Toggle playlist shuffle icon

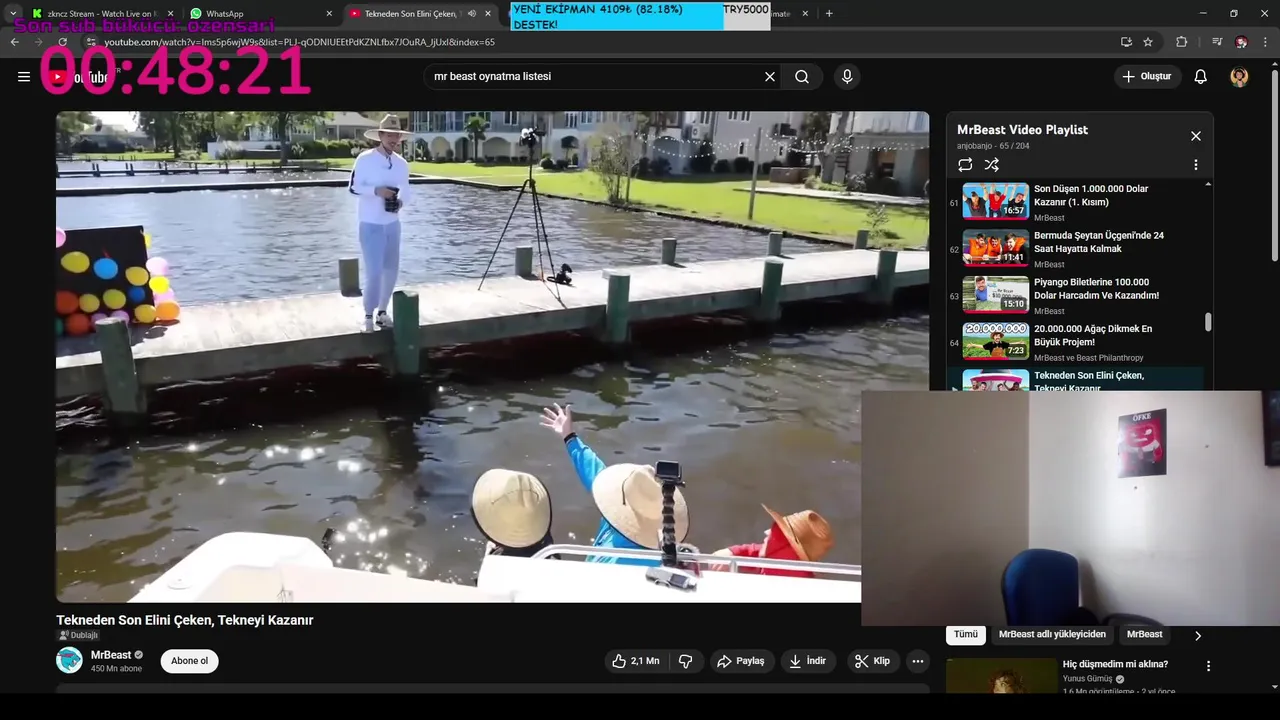pyautogui.click(x=992, y=165)
